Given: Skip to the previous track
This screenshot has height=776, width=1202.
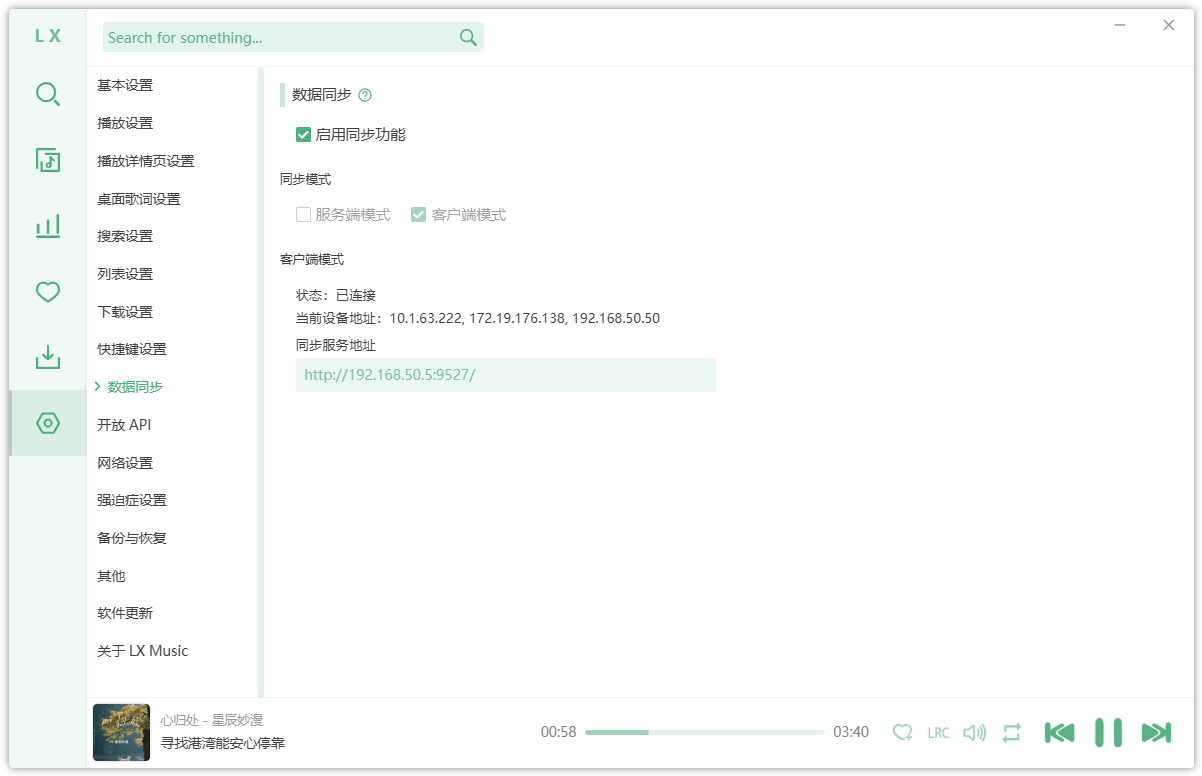Looking at the screenshot, I should [x=1059, y=732].
